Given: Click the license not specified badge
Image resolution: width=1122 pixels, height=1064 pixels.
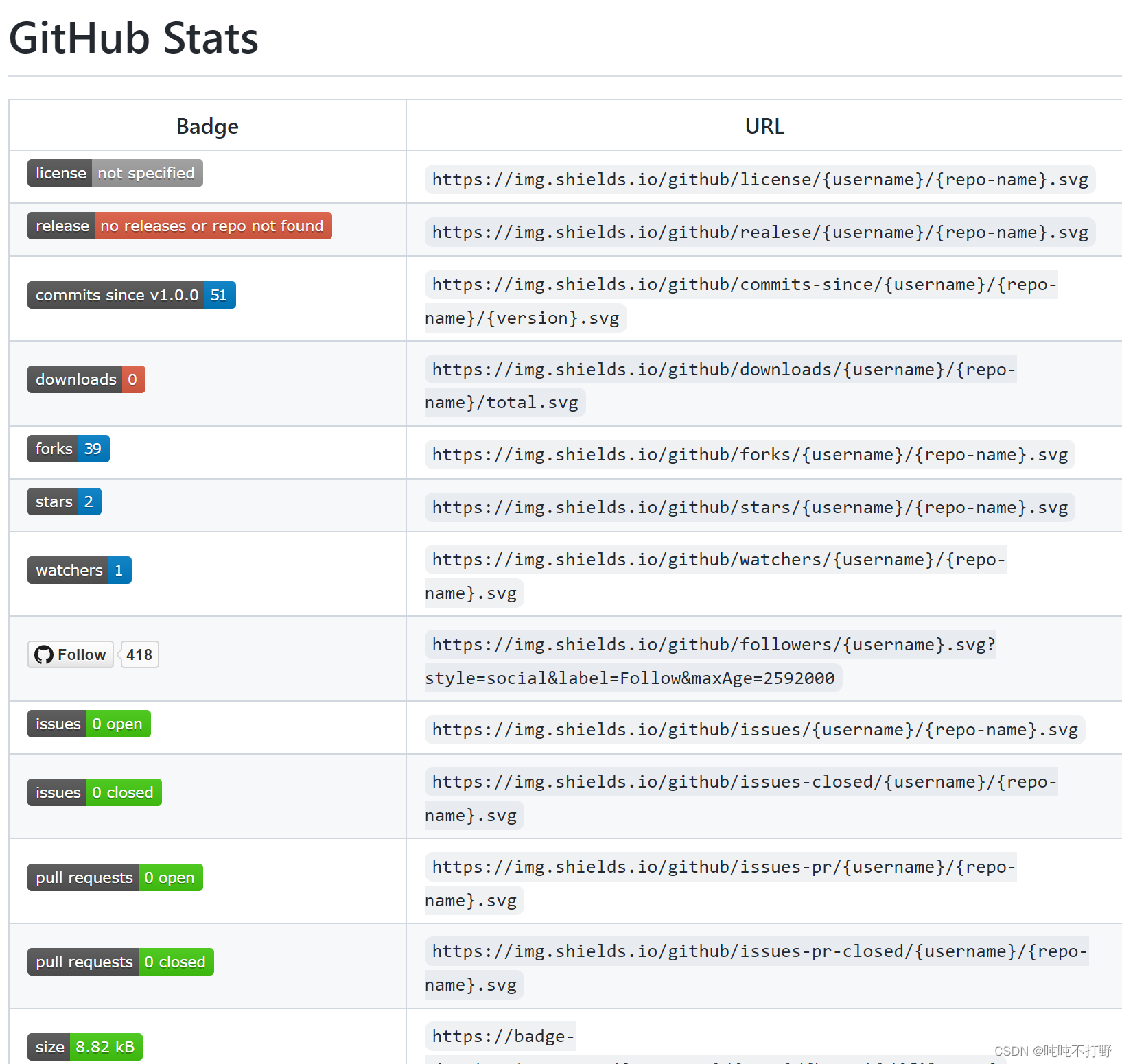Looking at the screenshot, I should (115, 173).
